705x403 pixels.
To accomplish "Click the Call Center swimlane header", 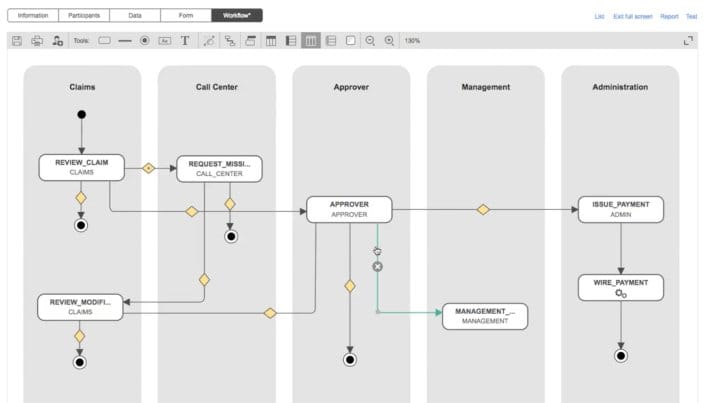I will (x=217, y=87).
